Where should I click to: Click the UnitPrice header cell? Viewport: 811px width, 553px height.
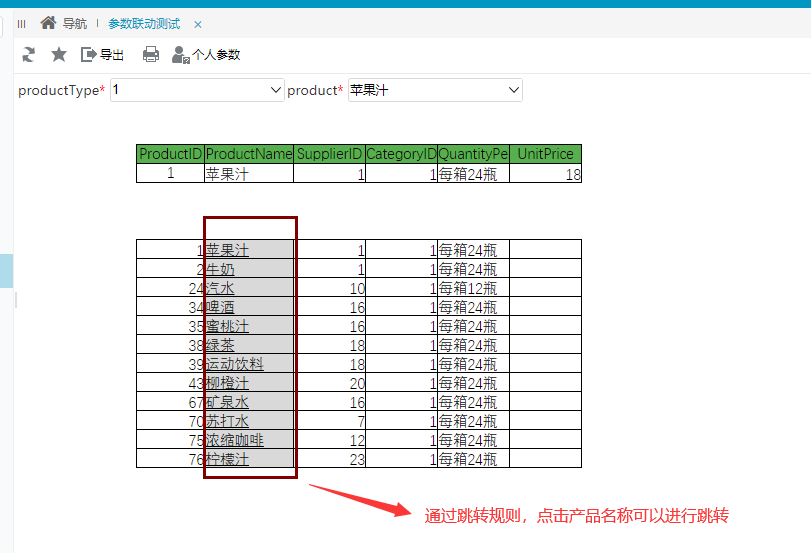(x=546, y=154)
